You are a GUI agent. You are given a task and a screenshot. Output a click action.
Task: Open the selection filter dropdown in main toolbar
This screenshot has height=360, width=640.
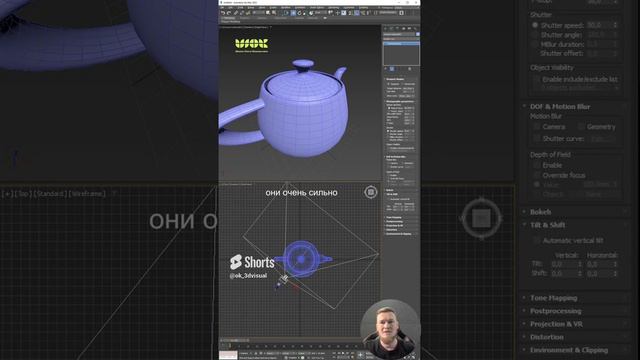pyautogui.click(x=259, y=13)
